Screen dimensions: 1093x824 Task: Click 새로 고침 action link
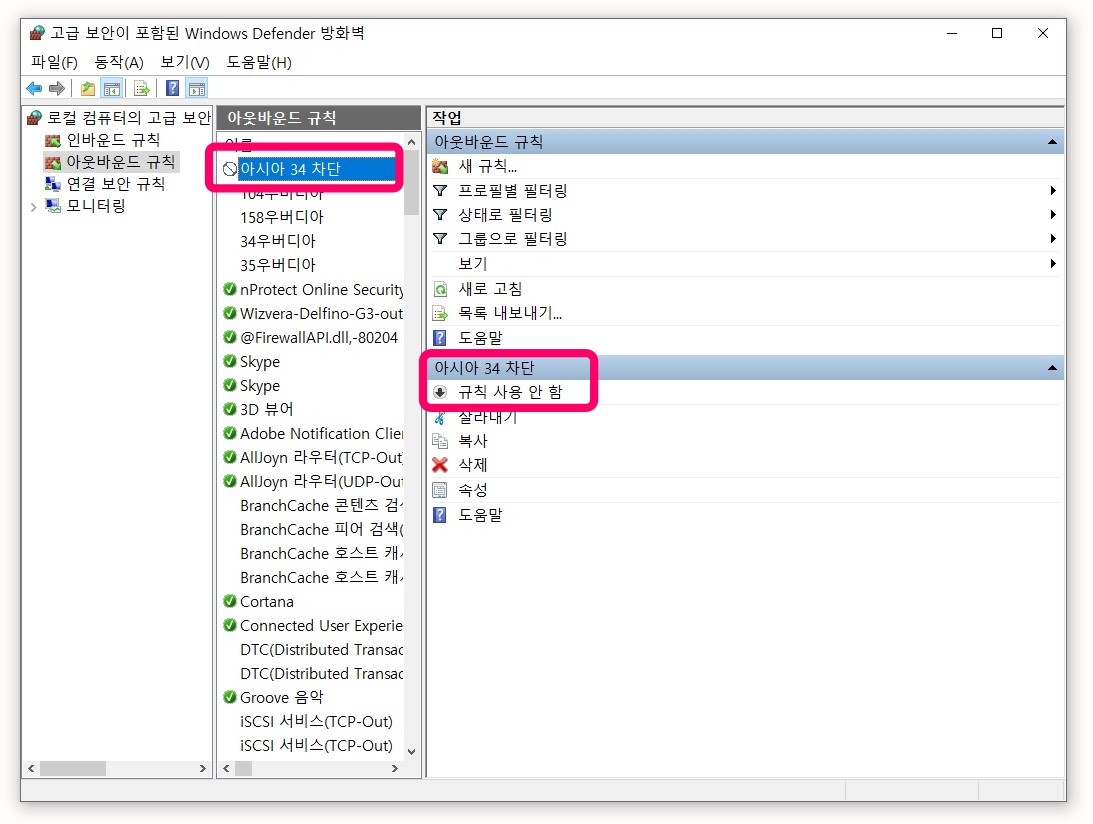tap(490, 289)
